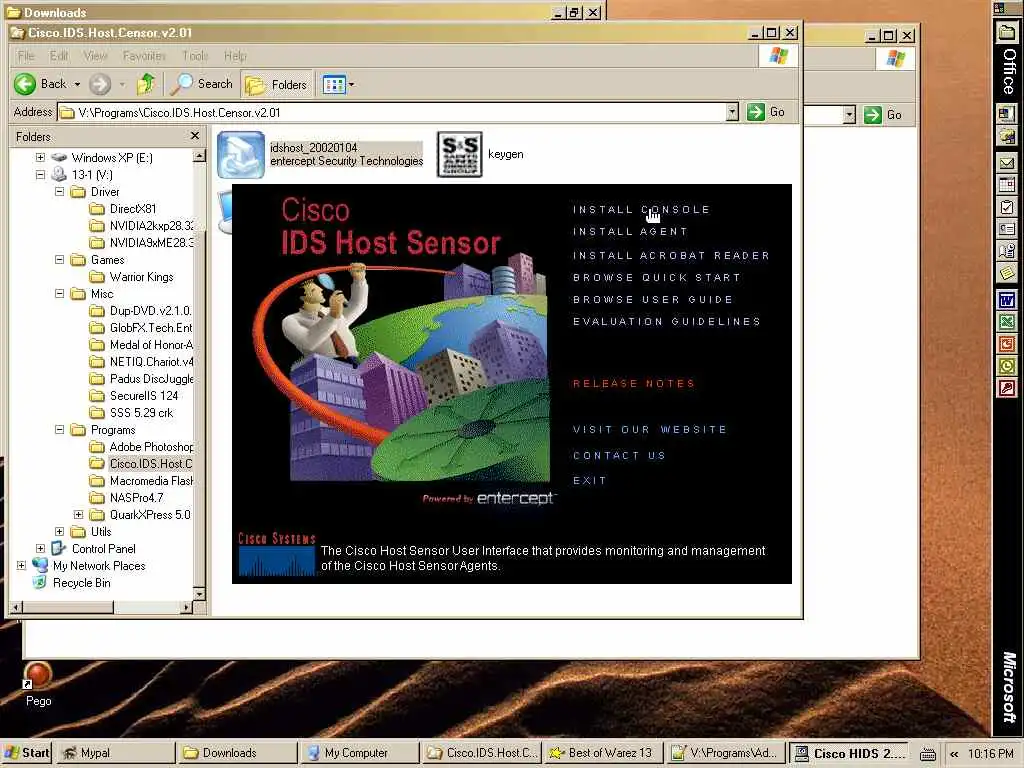
Task: Open the File menu
Action: [26, 56]
